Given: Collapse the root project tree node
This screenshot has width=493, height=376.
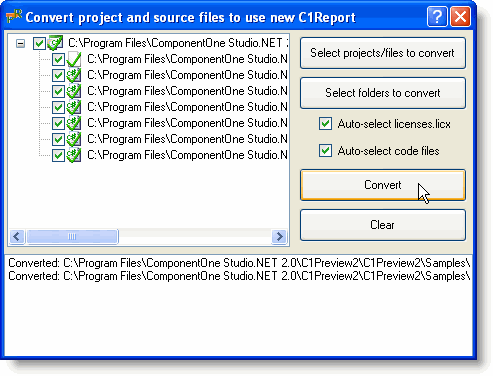Looking at the screenshot, I should pyautogui.click(x=20, y=43).
